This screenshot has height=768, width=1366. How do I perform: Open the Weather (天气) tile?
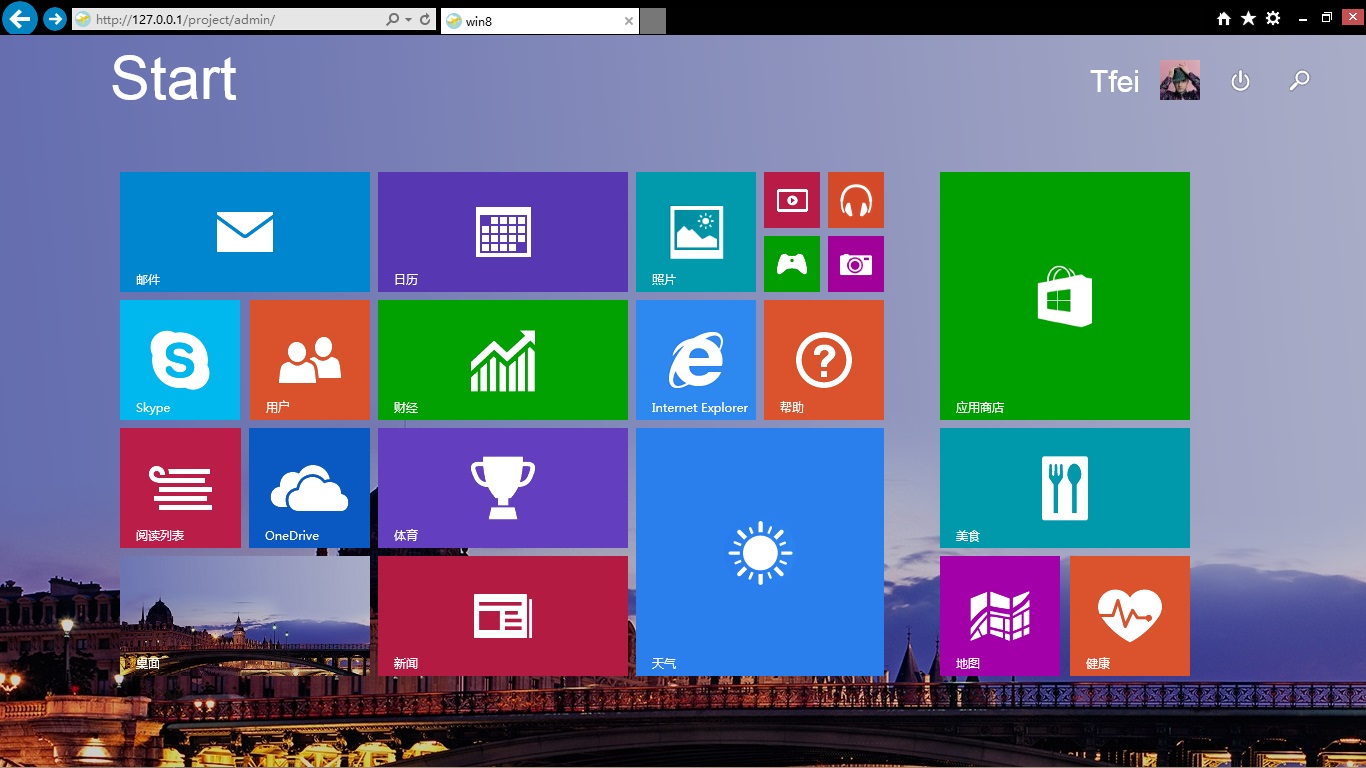tap(760, 552)
